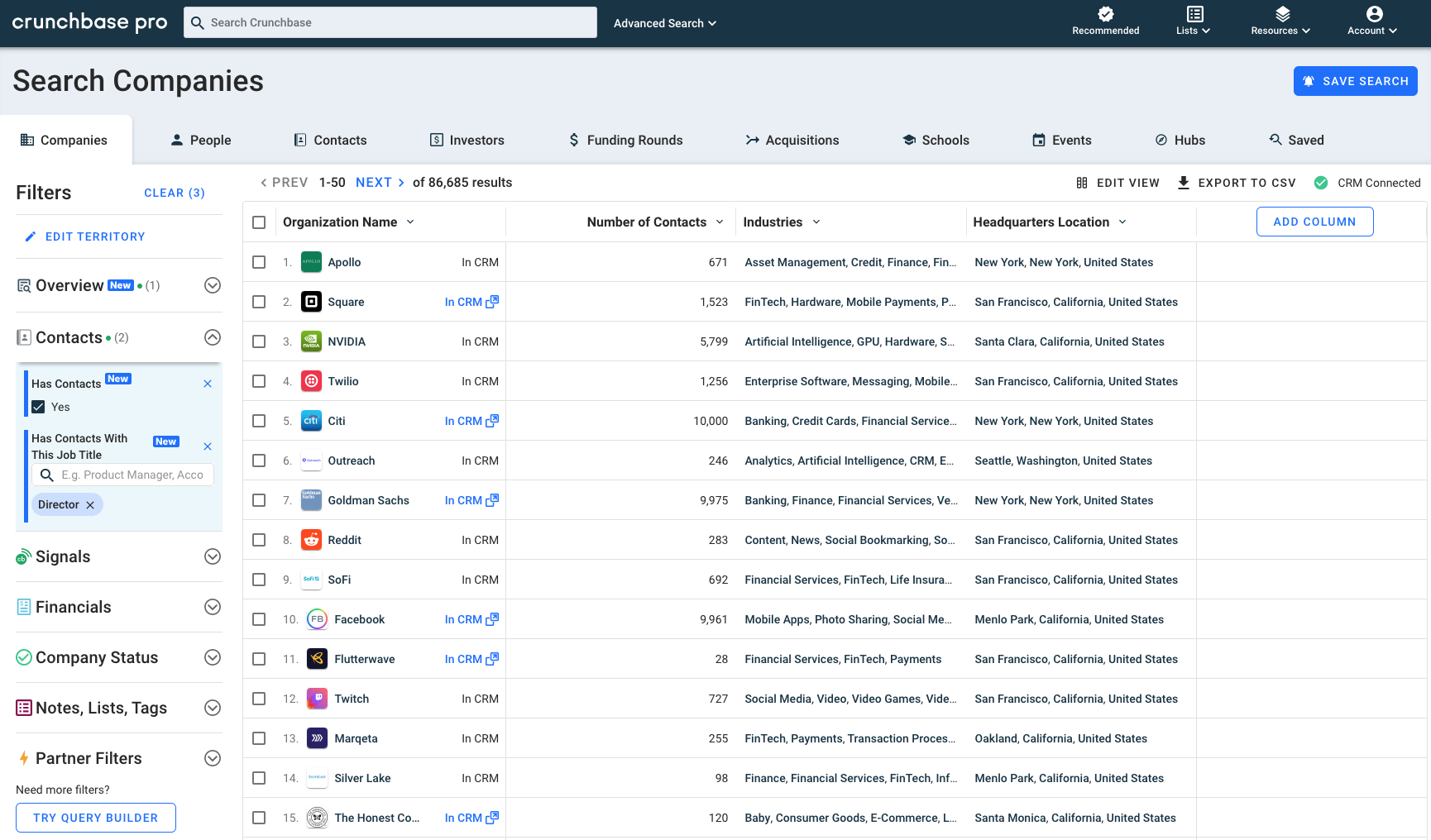Remove the Director chip
The height and width of the screenshot is (840, 1431).
click(90, 505)
